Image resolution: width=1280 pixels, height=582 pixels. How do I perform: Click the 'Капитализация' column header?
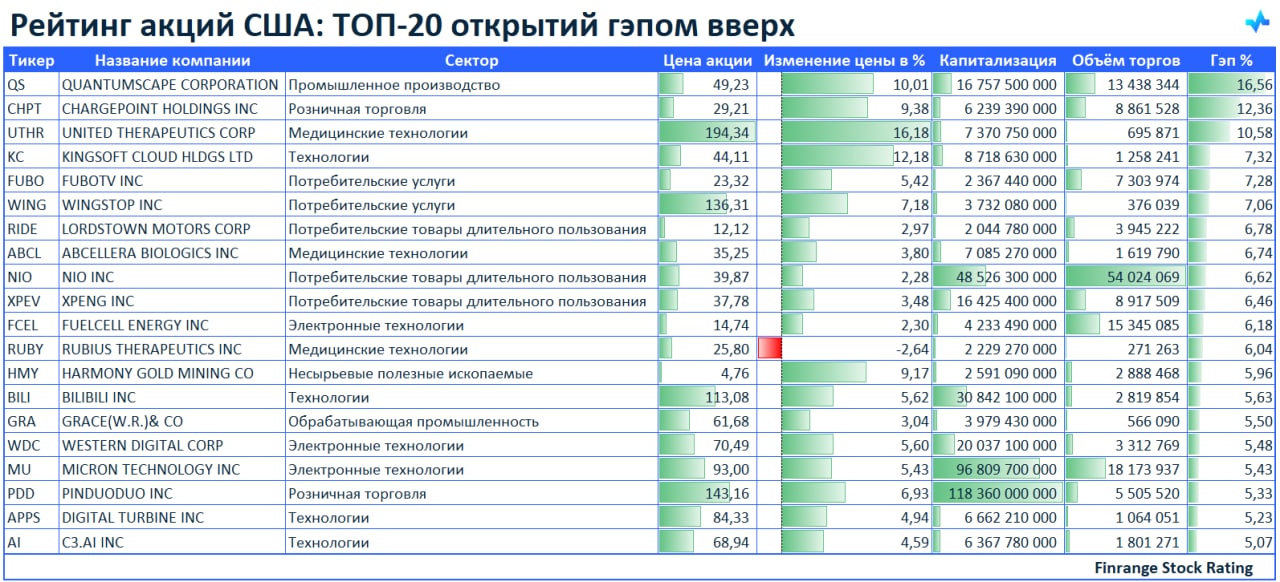tap(998, 60)
